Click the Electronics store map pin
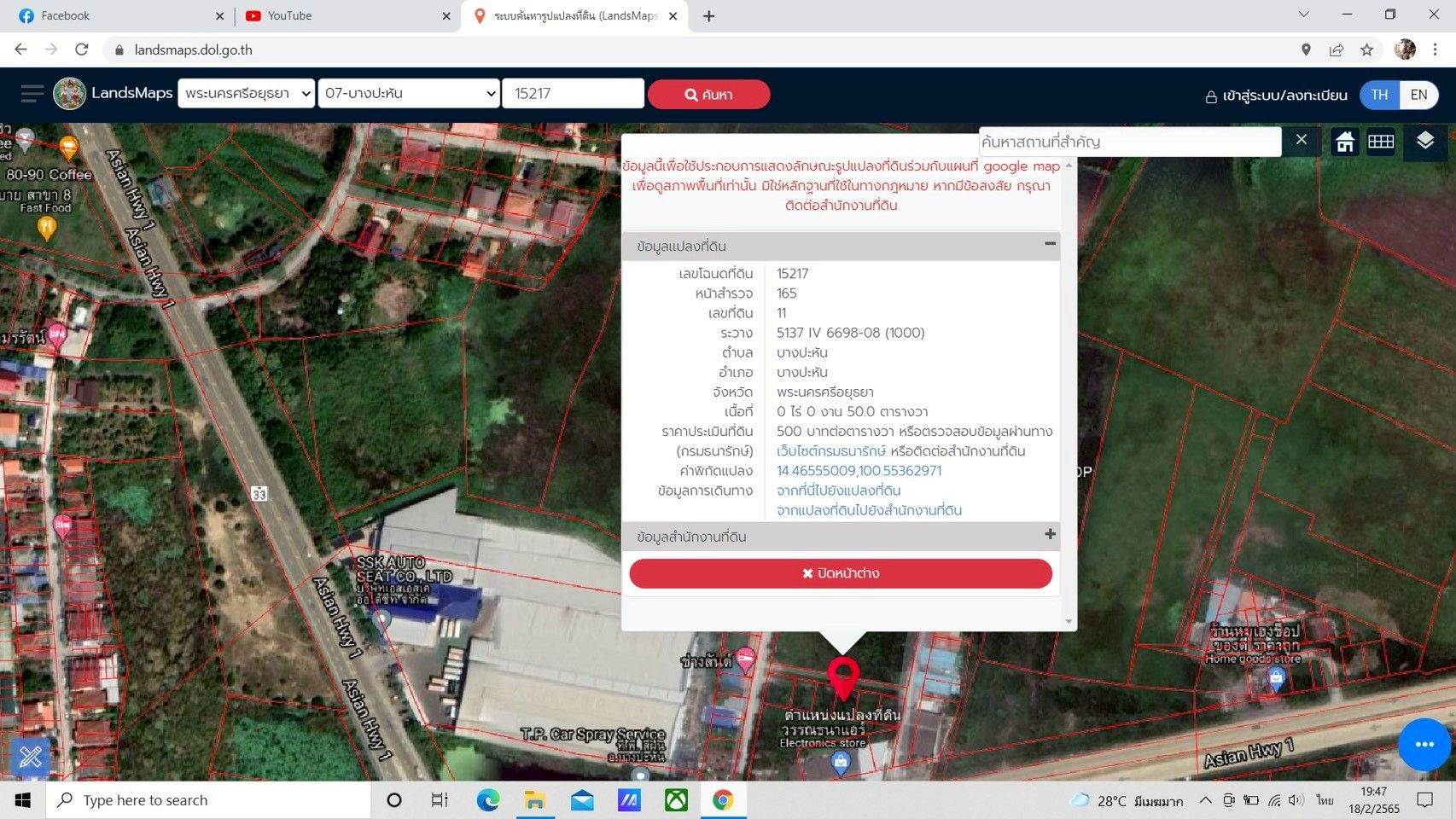Viewport: 1456px width, 819px height. 840,764
